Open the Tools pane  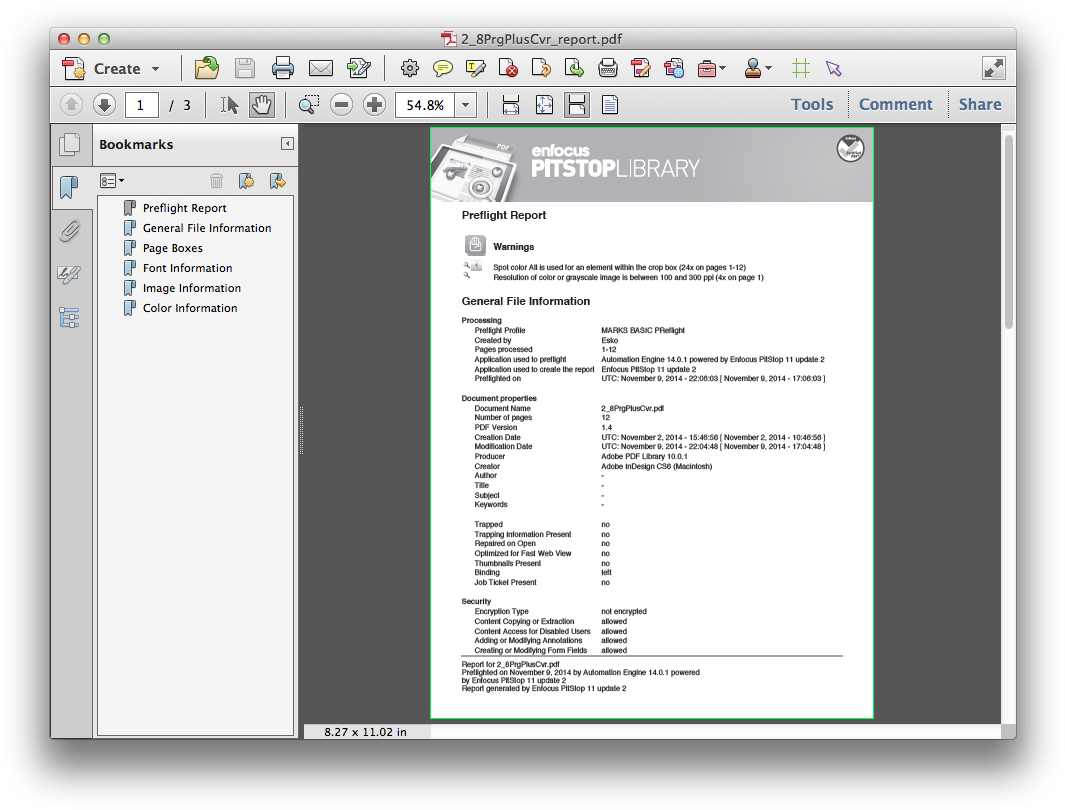click(812, 105)
